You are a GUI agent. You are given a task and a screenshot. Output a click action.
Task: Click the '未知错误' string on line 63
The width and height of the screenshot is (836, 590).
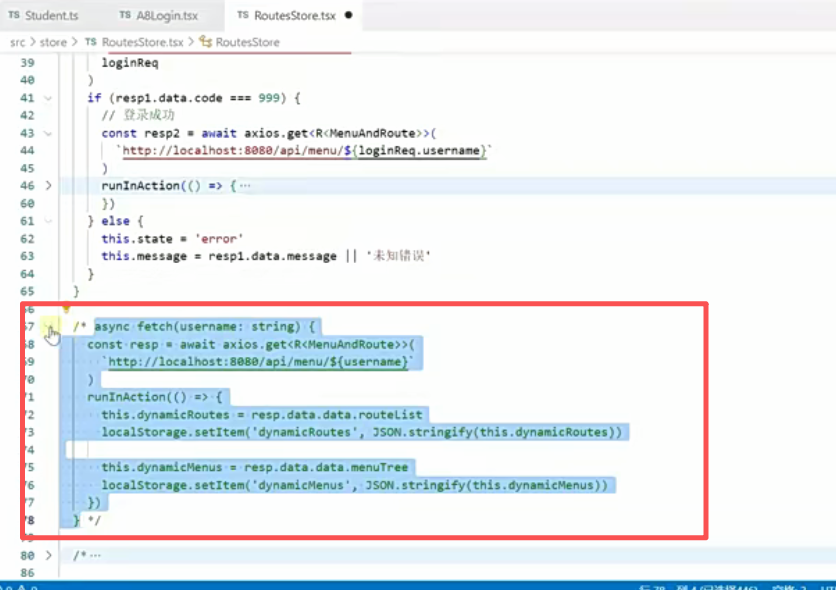point(399,256)
